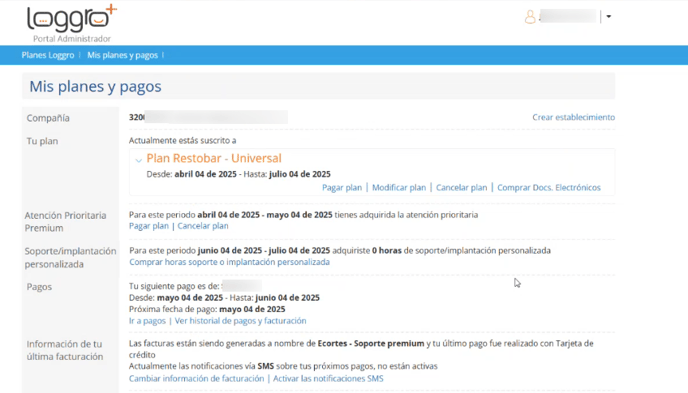Open the Mis planes y pagos menu

[122, 55]
